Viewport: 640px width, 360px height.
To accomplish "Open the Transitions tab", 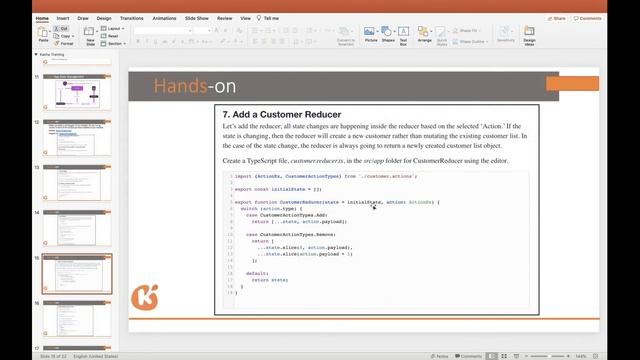I will pyautogui.click(x=131, y=18).
